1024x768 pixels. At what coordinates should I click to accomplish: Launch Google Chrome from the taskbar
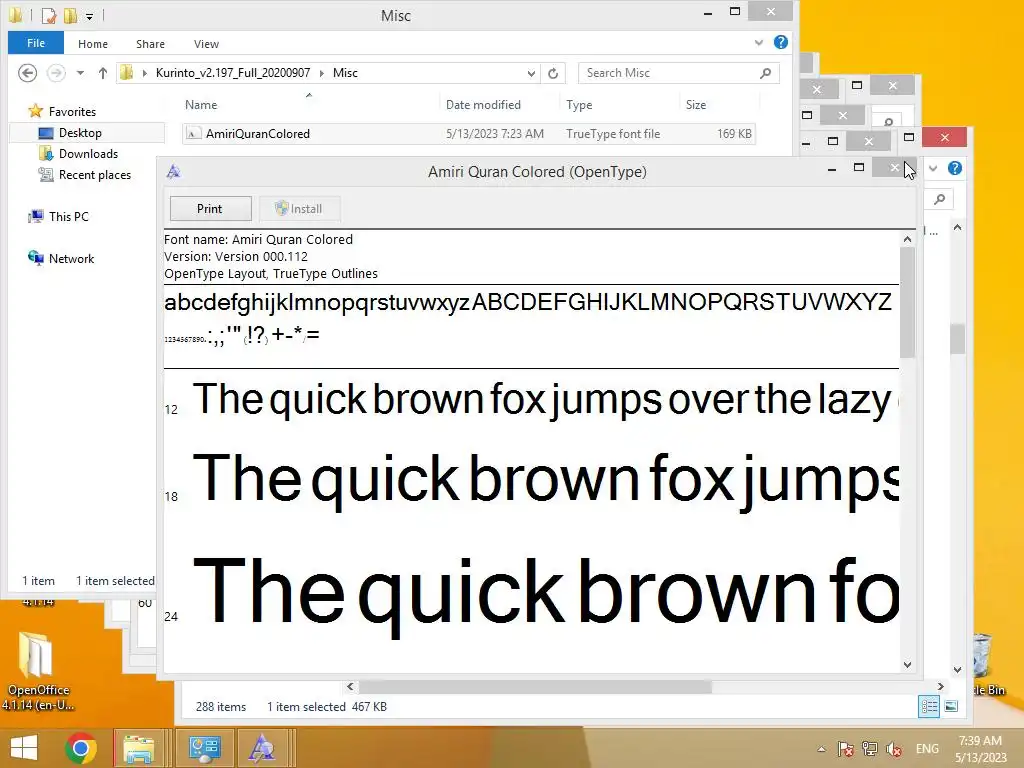tap(81, 748)
